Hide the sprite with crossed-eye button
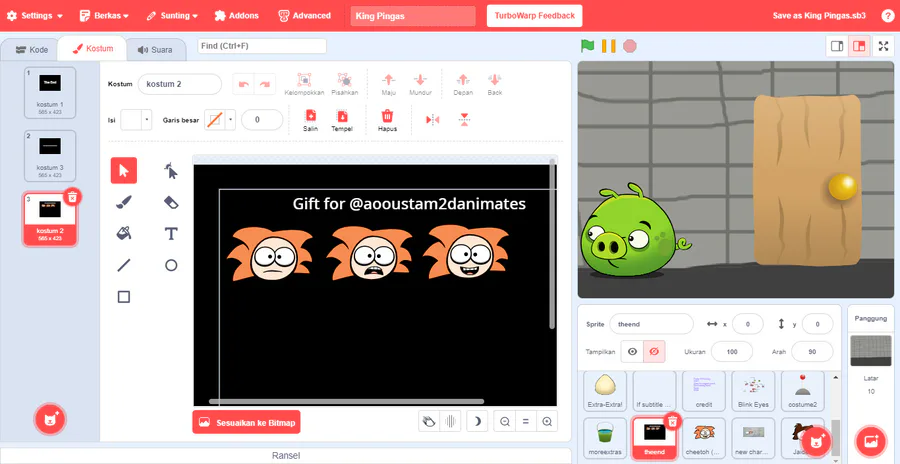This screenshot has width=900, height=464. point(654,351)
